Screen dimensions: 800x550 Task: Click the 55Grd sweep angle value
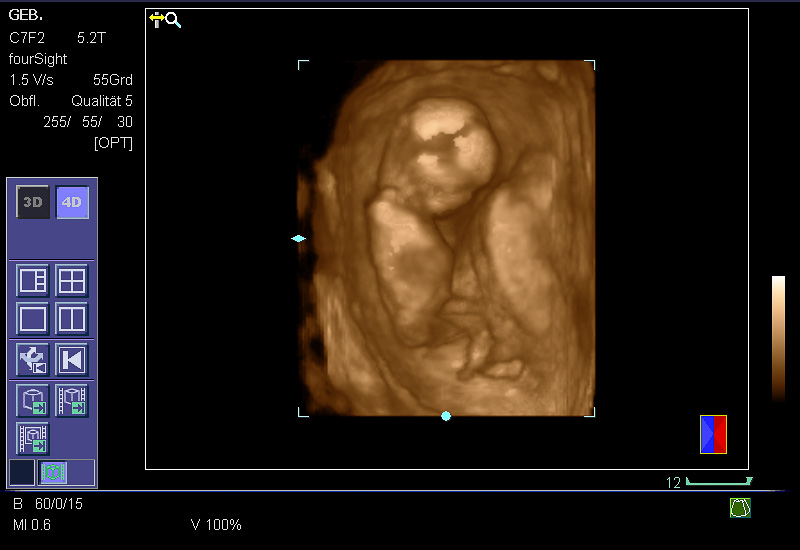click(x=113, y=80)
